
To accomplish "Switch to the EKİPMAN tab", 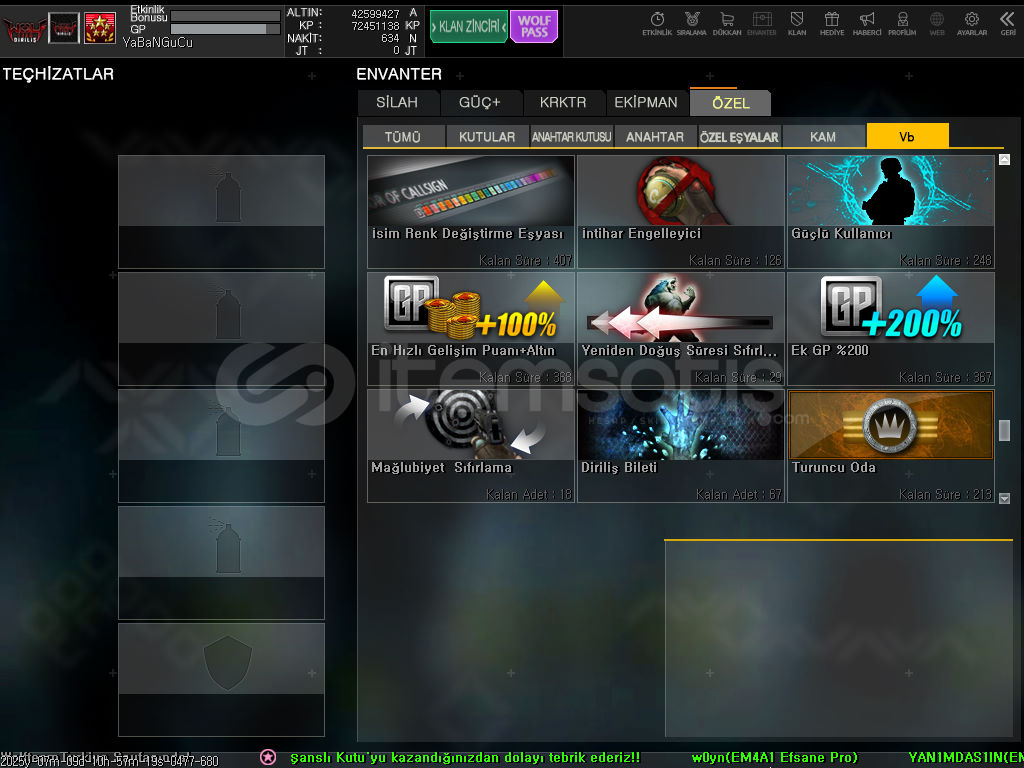I will [646, 103].
